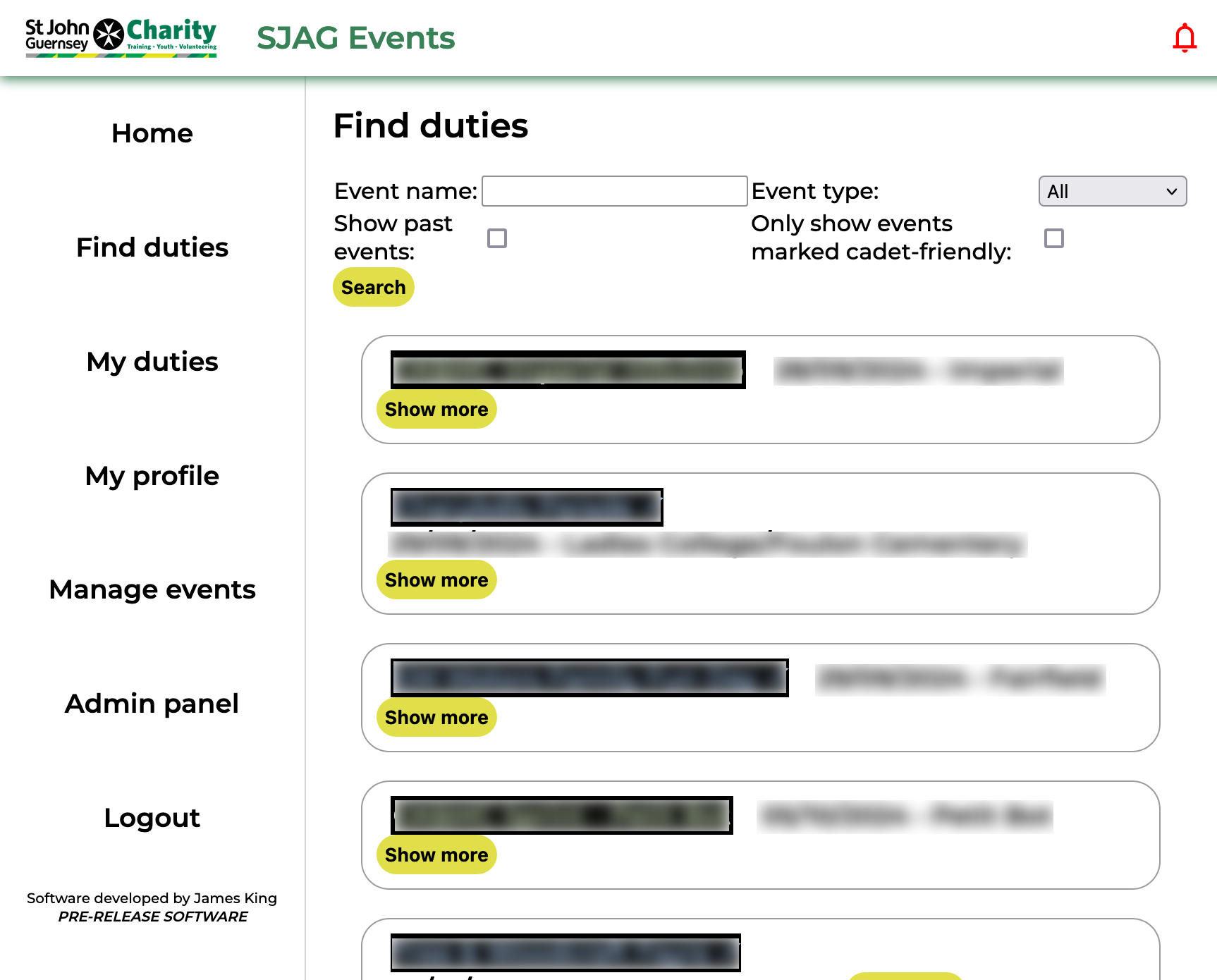Click into the Event name text field

(614, 191)
